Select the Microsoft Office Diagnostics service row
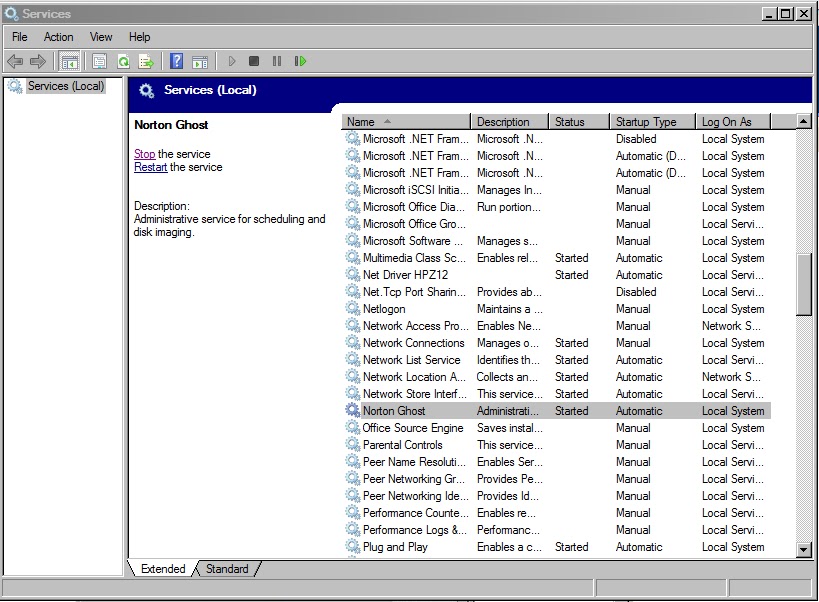This screenshot has width=819, height=602. tap(557, 207)
